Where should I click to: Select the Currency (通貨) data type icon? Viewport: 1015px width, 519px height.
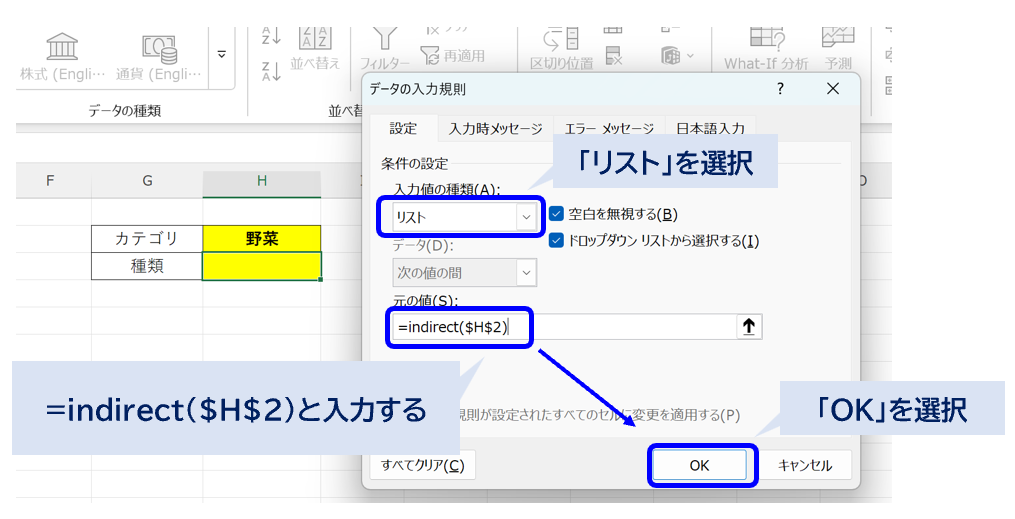click(x=159, y=49)
